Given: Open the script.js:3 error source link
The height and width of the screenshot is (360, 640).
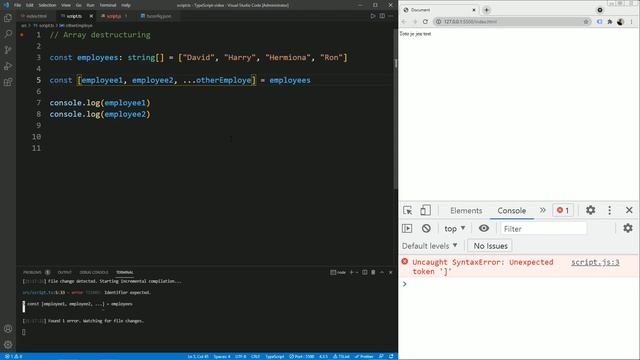Looking at the screenshot, I should click(595, 262).
